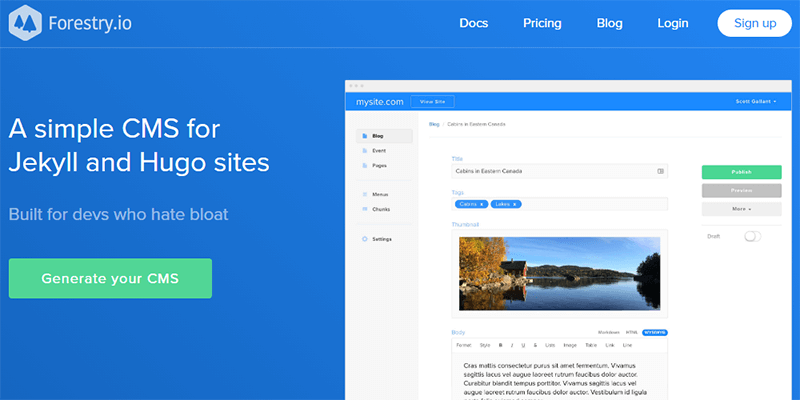Image resolution: width=800 pixels, height=400 pixels.
Task: Remove the Lakes tag
Action: click(514, 204)
